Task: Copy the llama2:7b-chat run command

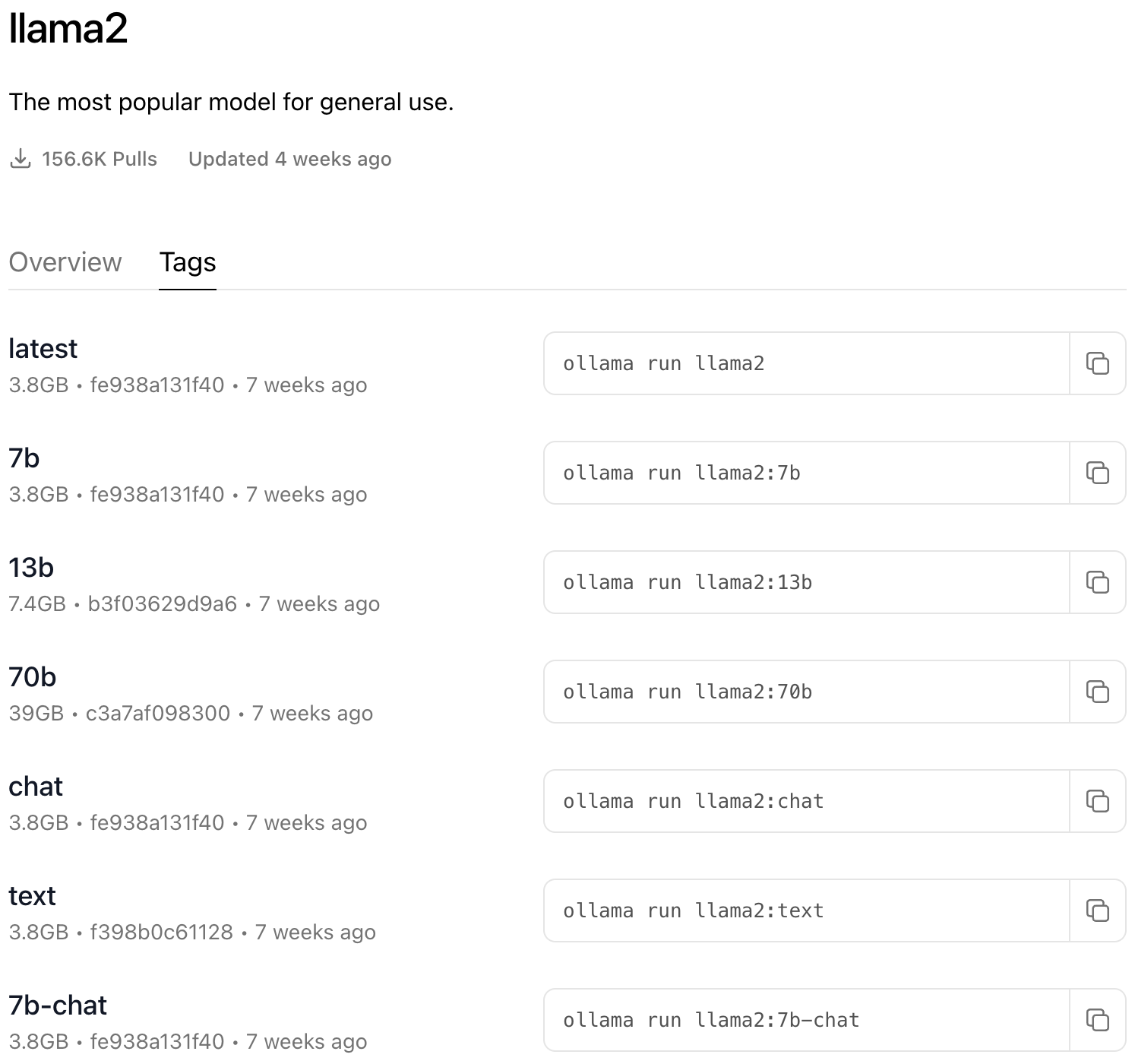Action: 1097,1020
